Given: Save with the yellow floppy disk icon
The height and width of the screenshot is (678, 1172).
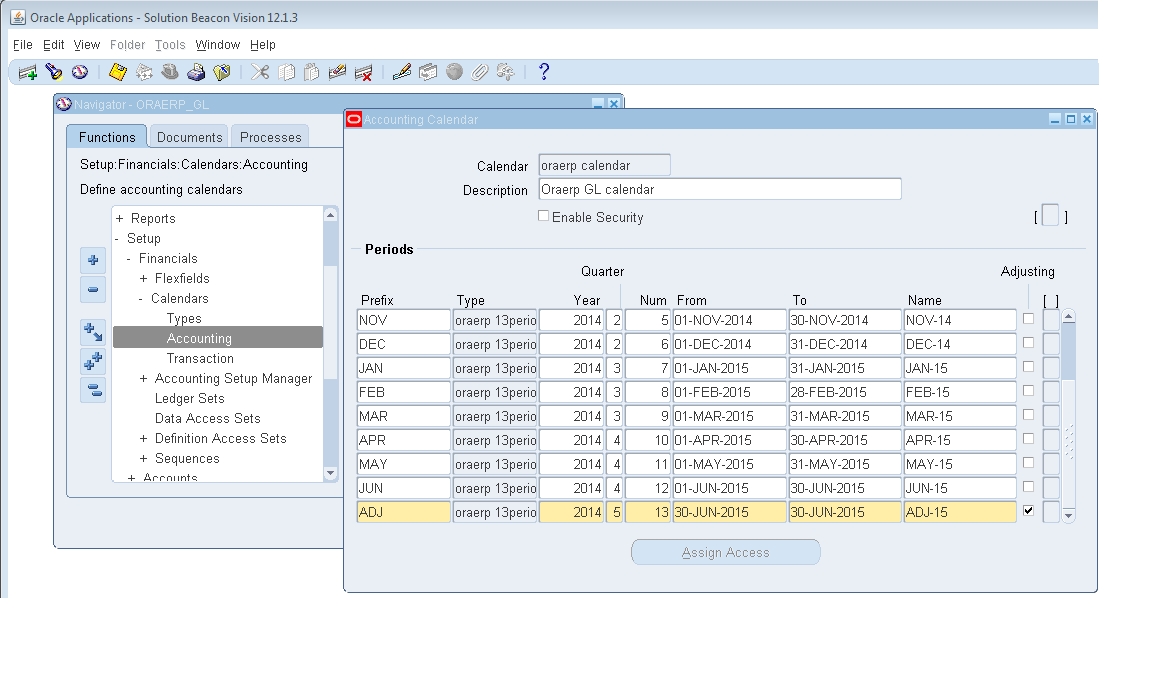Looking at the screenshot, I should click(117, 72).
